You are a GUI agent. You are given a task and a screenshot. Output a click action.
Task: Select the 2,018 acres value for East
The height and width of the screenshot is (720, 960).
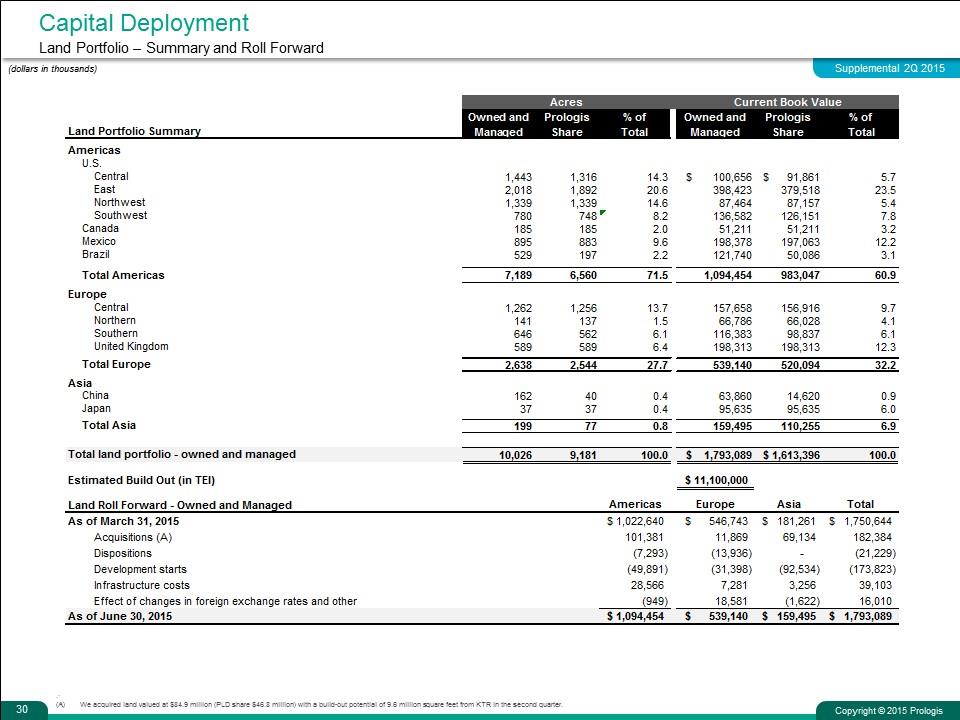tap(518, 190)
